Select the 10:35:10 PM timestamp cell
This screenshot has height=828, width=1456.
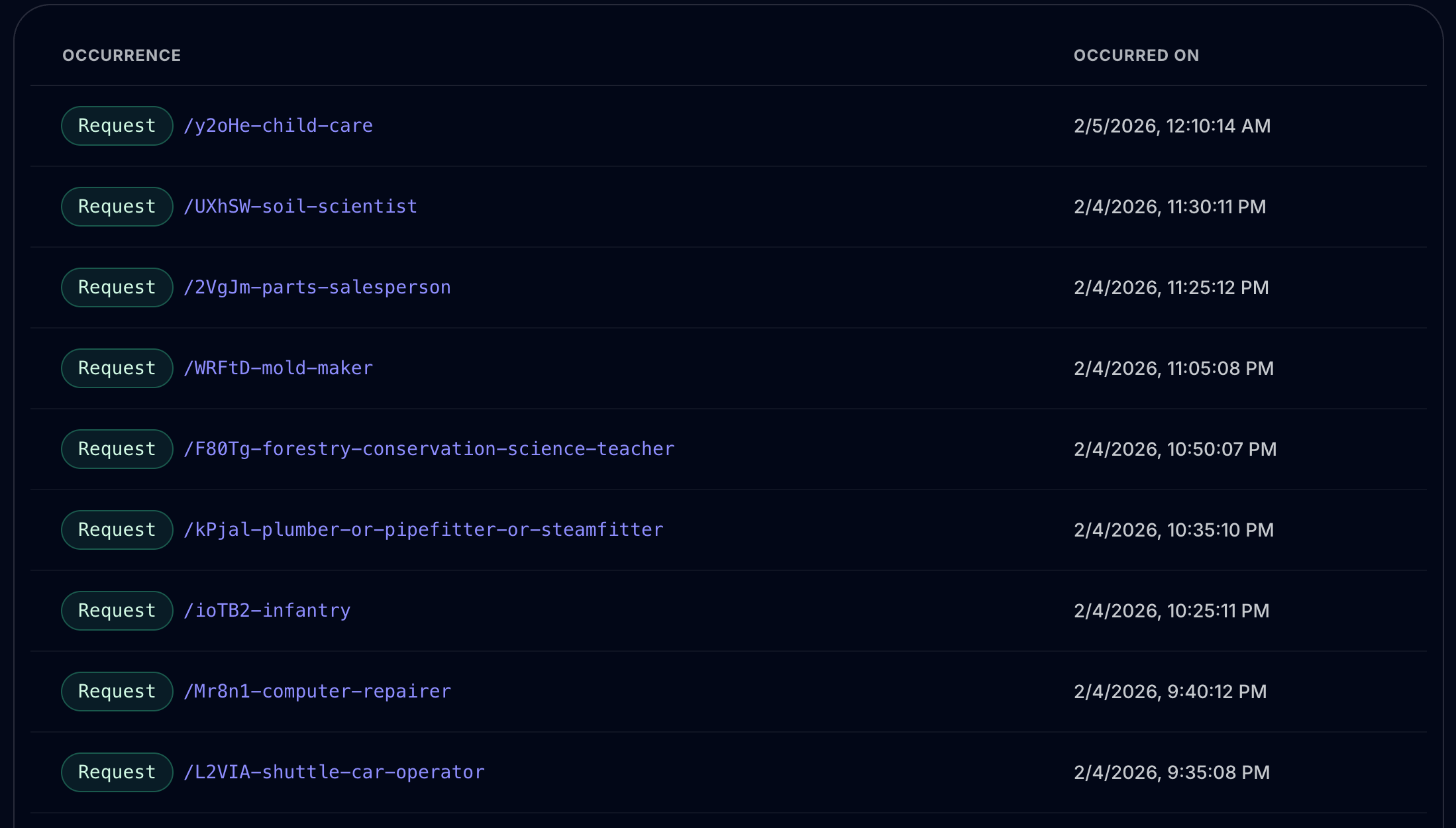click(x=1173, y=530)
